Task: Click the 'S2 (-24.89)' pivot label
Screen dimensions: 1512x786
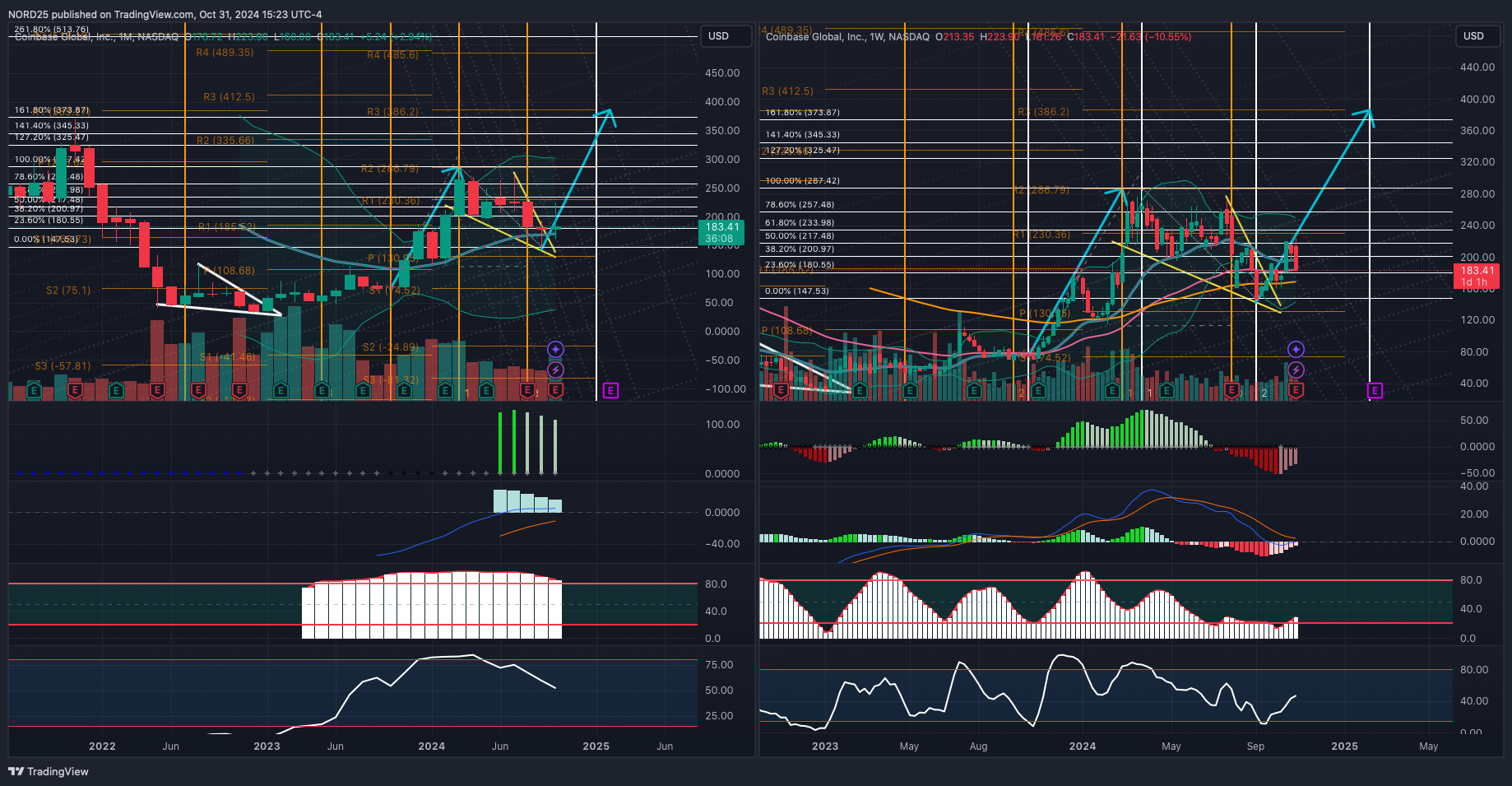Action: 391,347
